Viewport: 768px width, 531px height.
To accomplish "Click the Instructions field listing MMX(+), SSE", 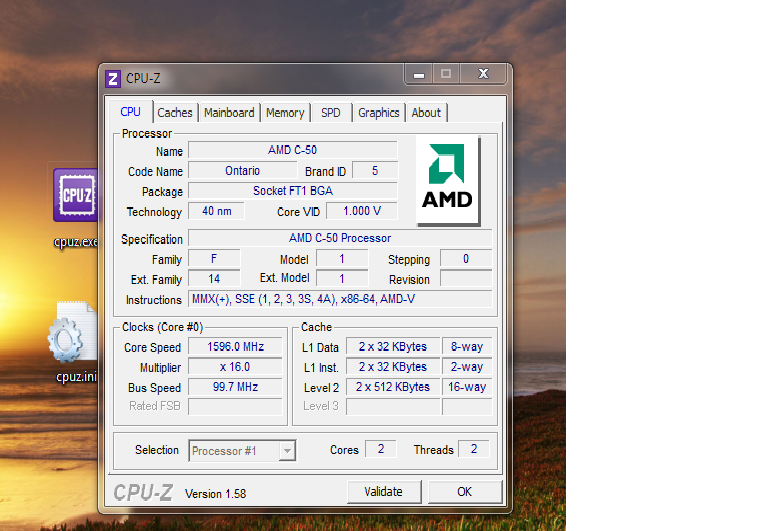I will coord(340,299).
